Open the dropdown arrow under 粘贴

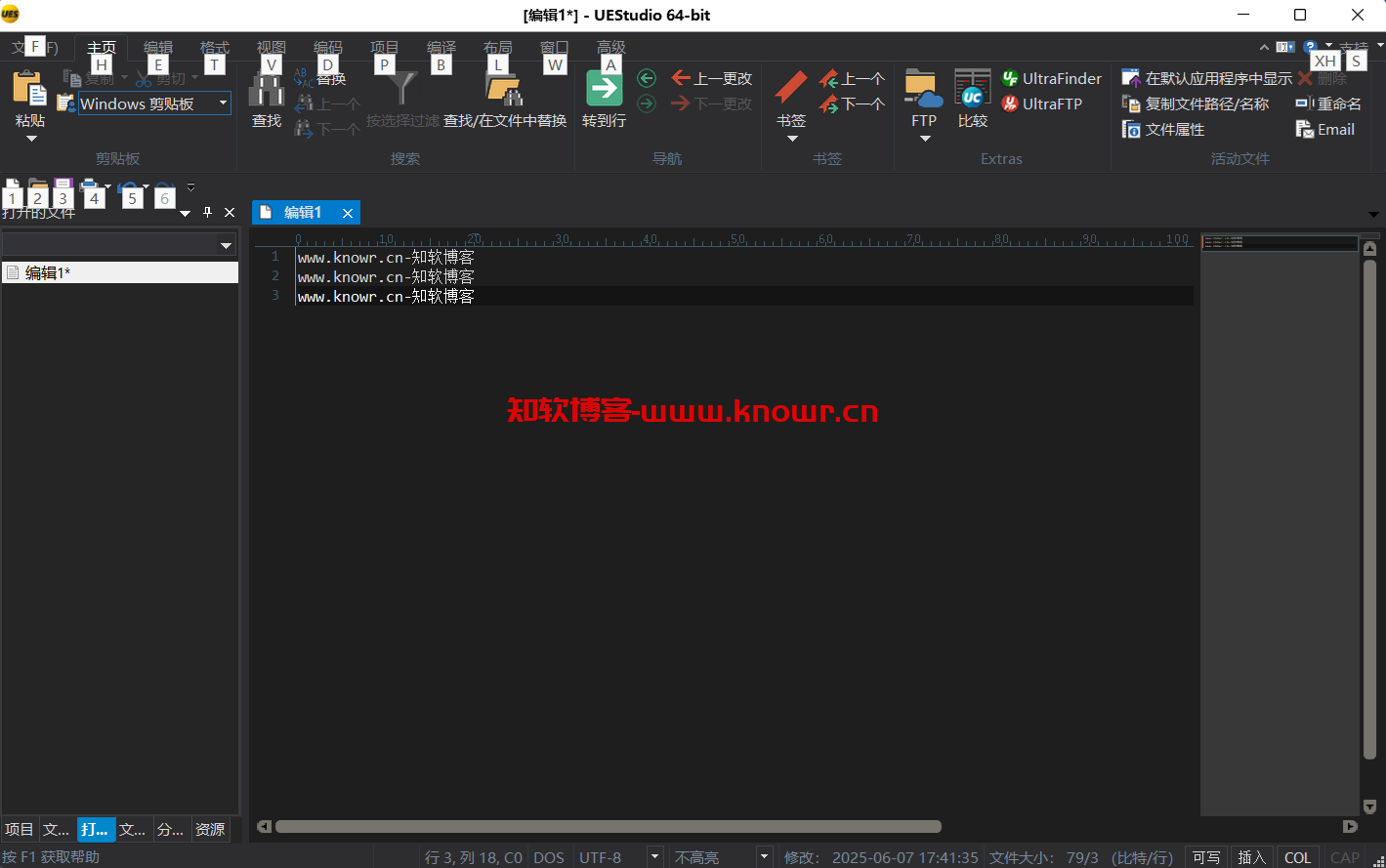30,139
